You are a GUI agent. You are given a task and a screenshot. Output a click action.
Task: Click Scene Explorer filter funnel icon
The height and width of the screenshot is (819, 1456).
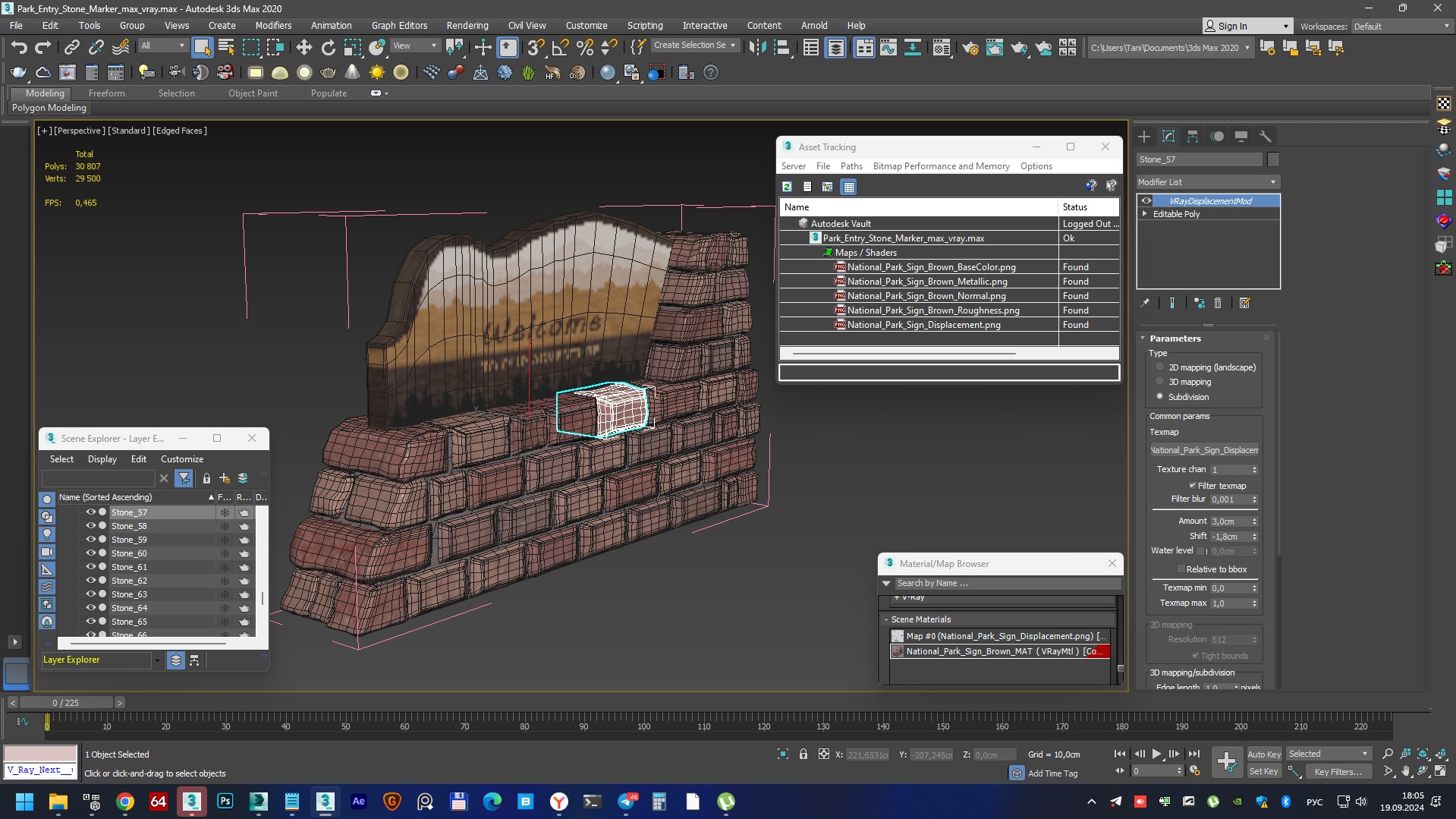[x=184, y=478]
